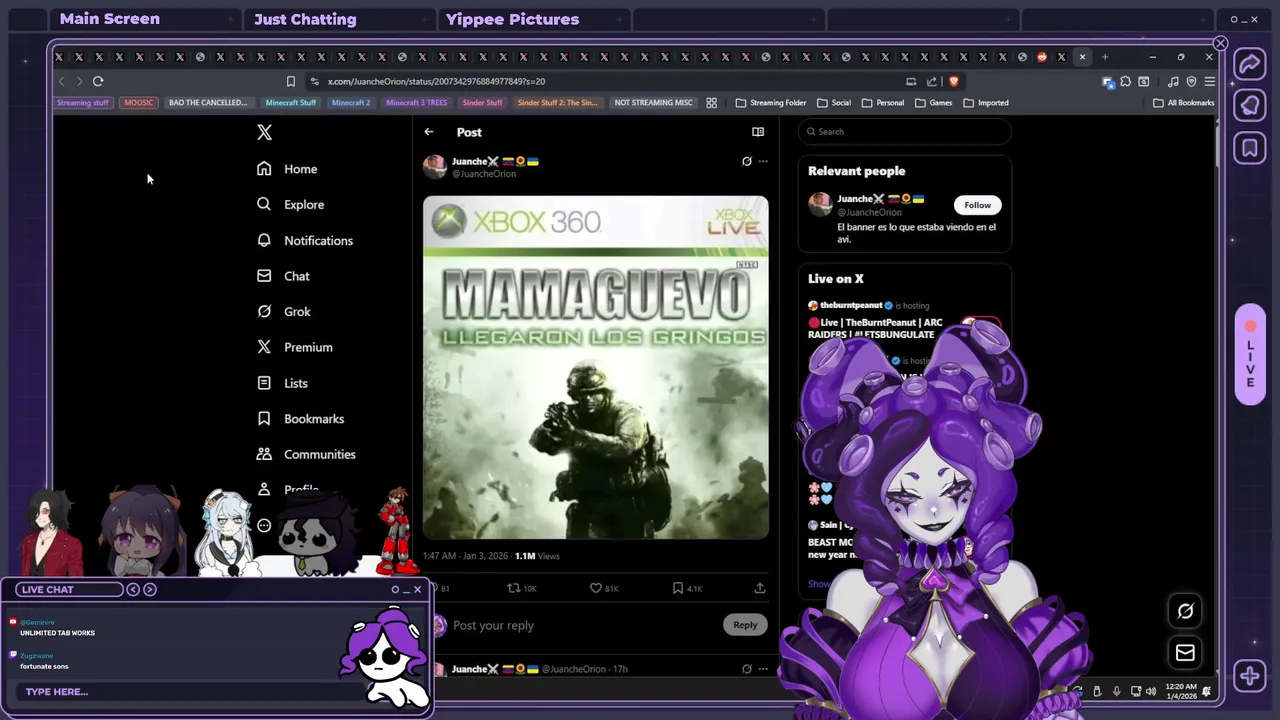
Task: Click the browser back arrow
Action: pos(62,81)
